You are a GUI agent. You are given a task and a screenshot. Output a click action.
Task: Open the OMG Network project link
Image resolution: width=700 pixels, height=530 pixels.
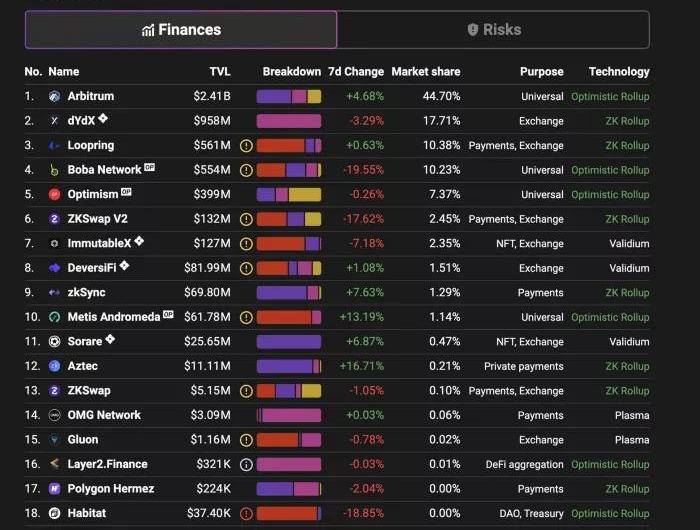[104, 415]
